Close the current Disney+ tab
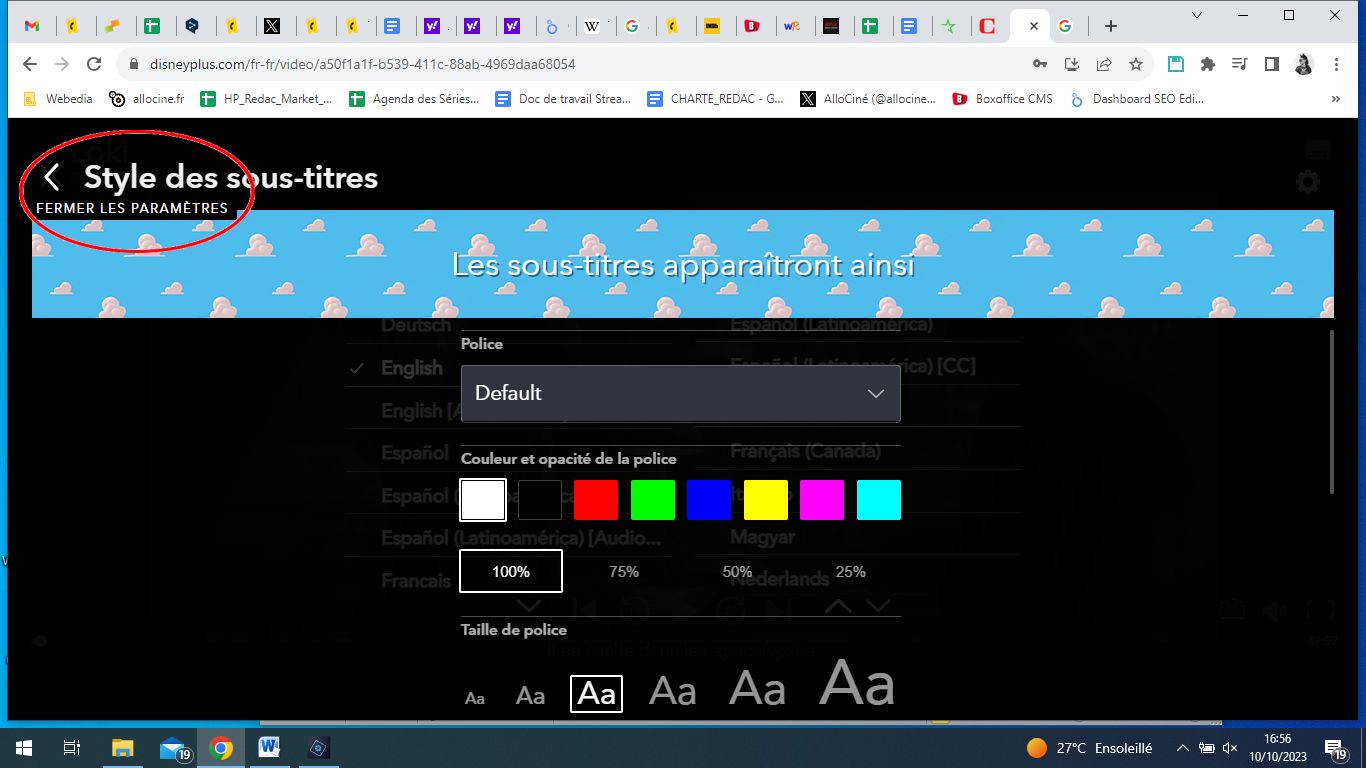Screen dimensions: 1366x768 pos(1033,27)
